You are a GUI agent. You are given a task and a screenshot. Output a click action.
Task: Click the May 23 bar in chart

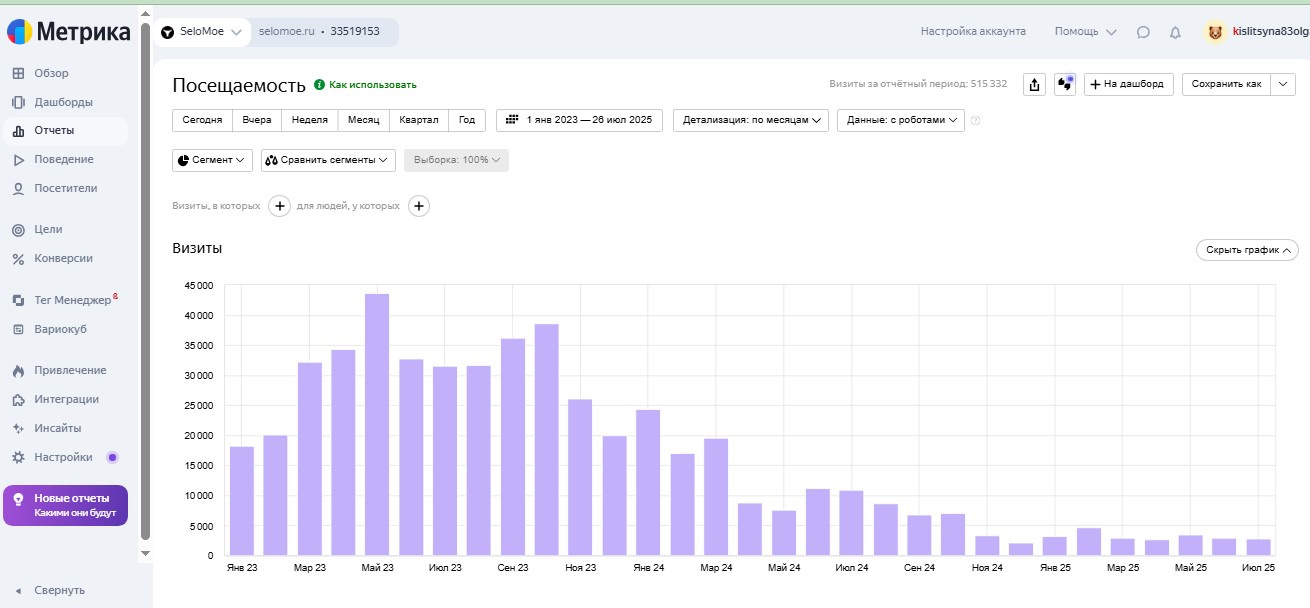377,424
